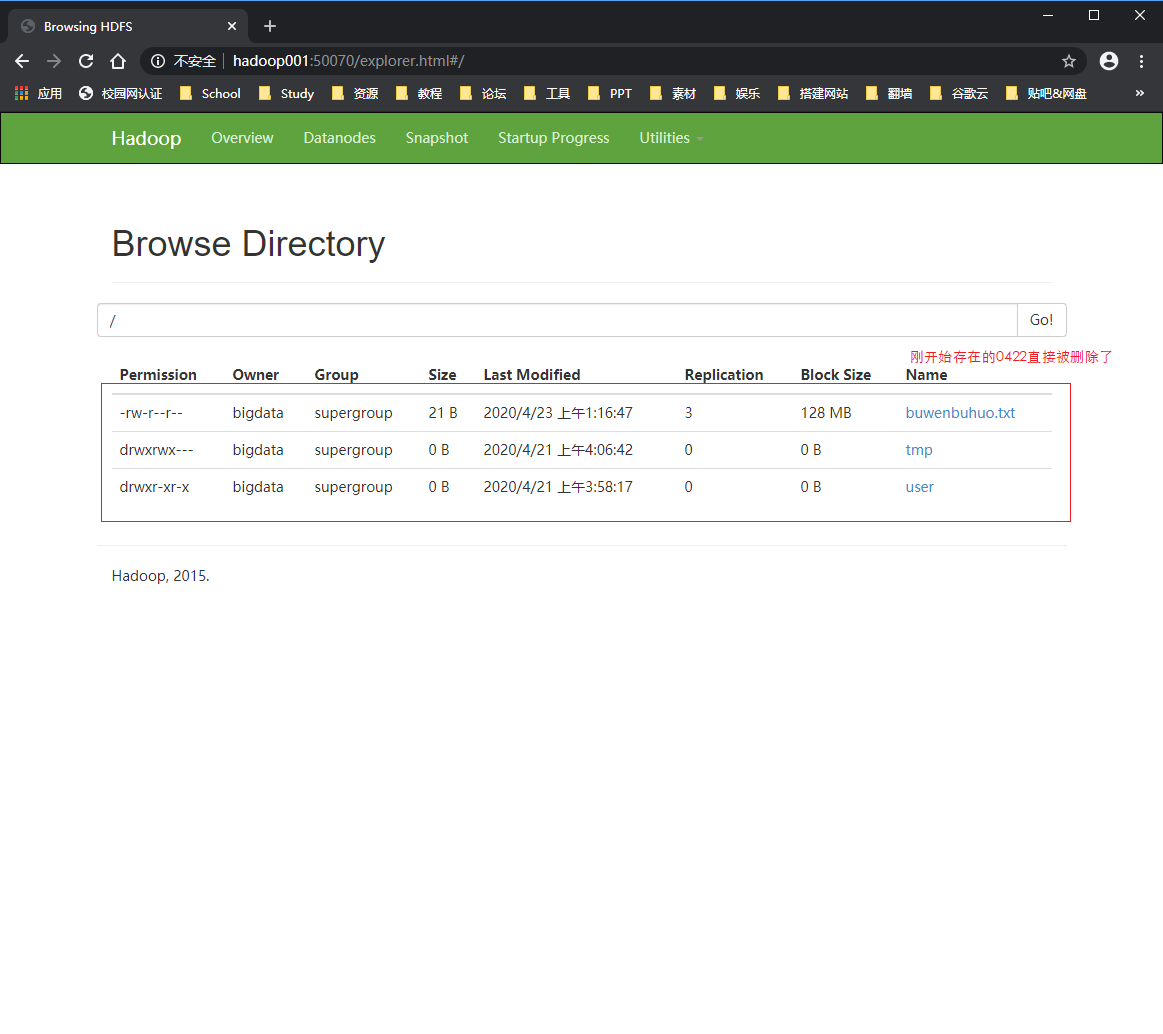Click the Last Modified column header

(532, 375)
